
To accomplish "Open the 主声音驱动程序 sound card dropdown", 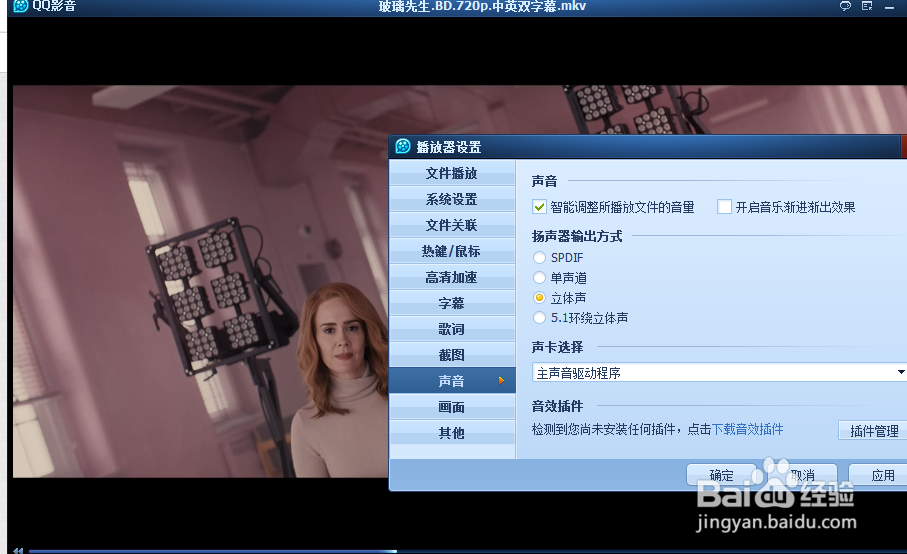I will [x=719, y=373].
